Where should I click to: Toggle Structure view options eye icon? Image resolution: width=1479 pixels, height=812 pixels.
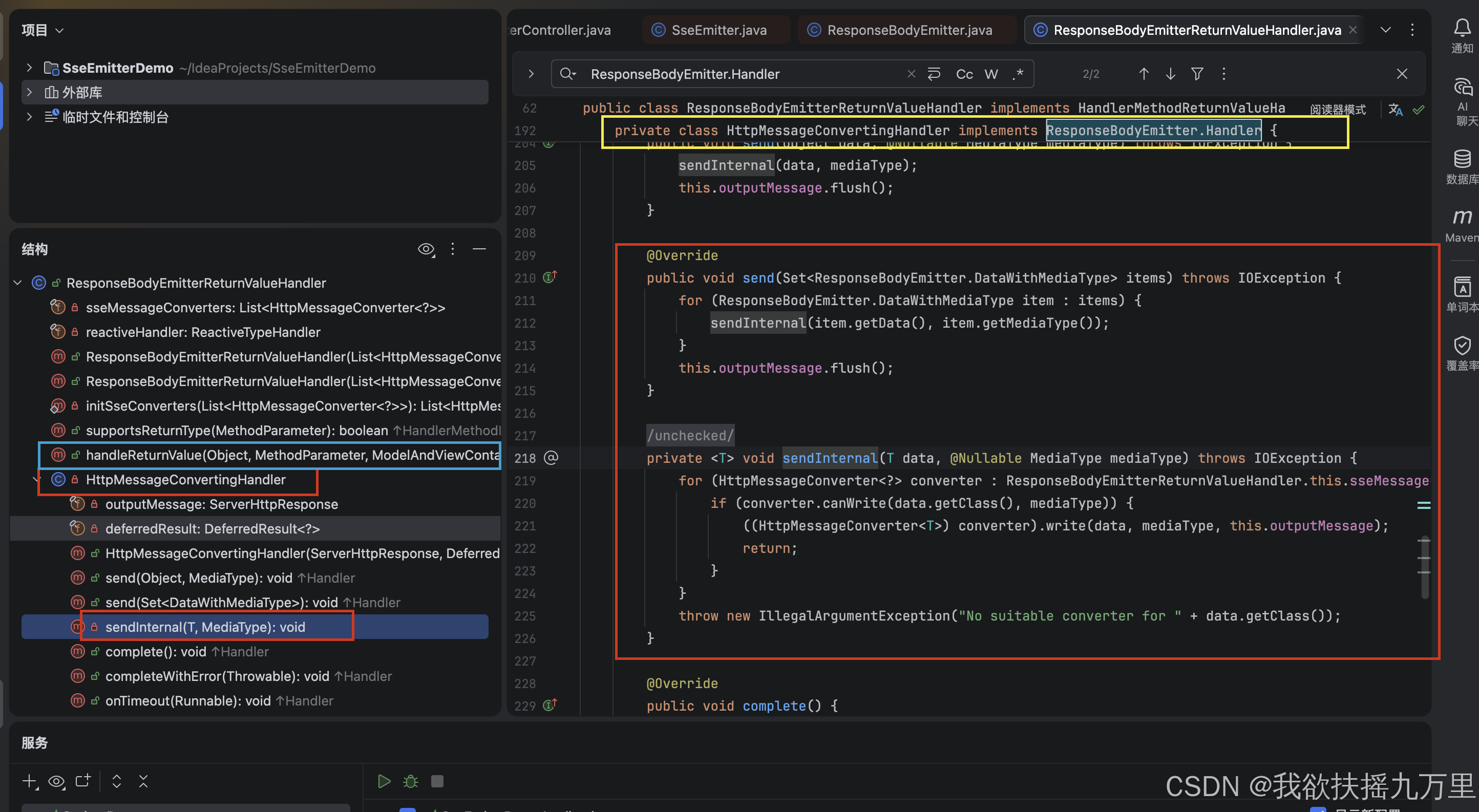coord(426,249)
